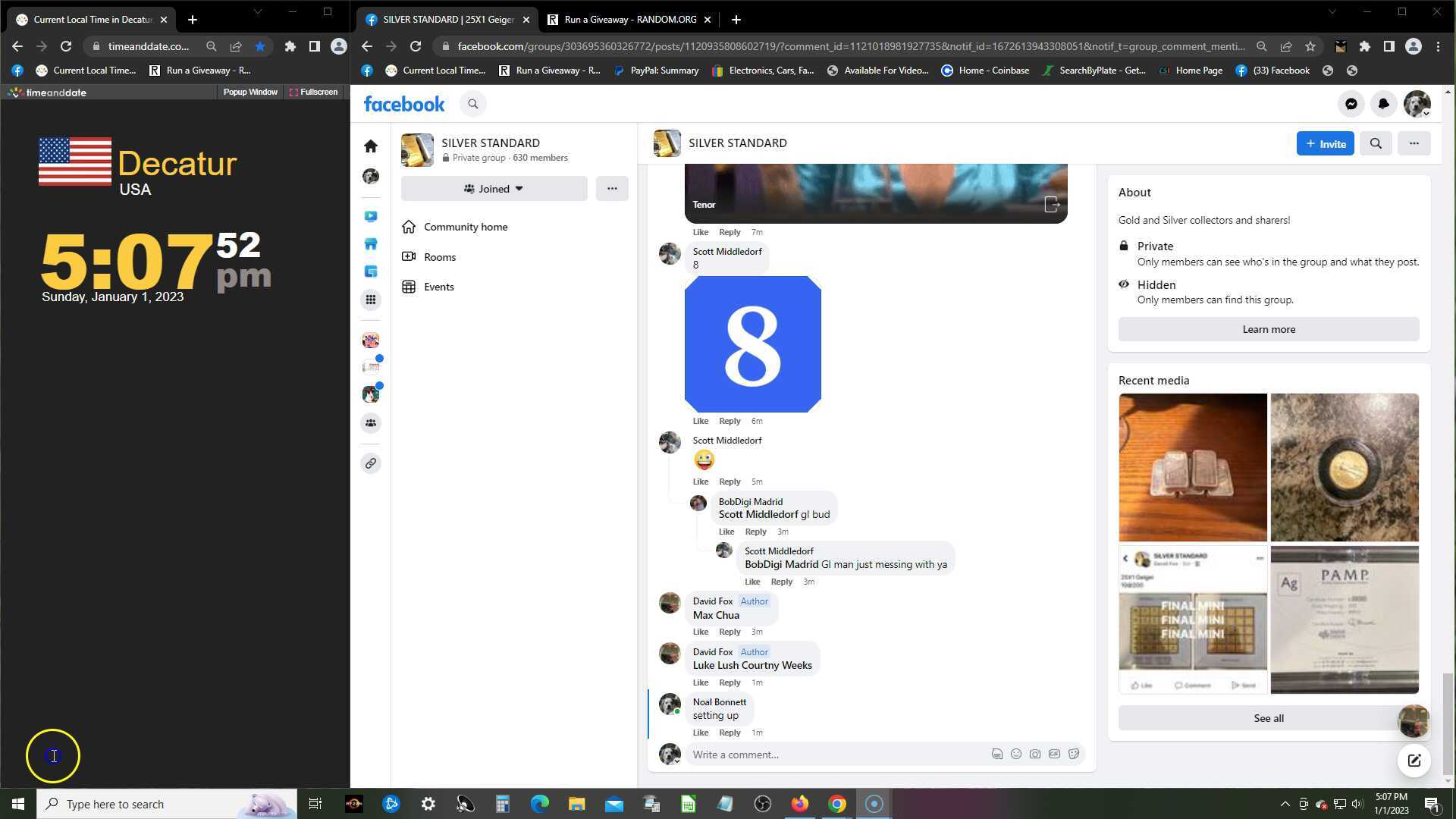Toggle Chrome side panel in Facebook window
1456x819 pixels.
[1389, 46]
